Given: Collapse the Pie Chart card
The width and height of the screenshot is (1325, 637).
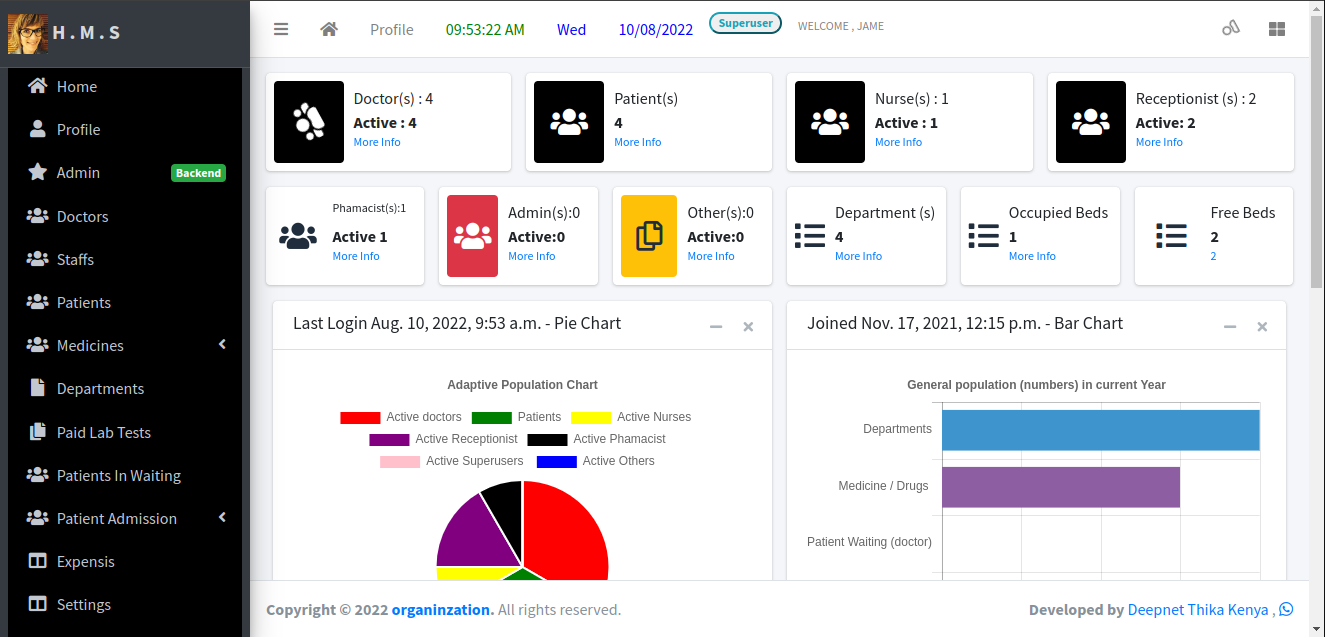Looking at the screenshot, I should [x=716, y=327].
